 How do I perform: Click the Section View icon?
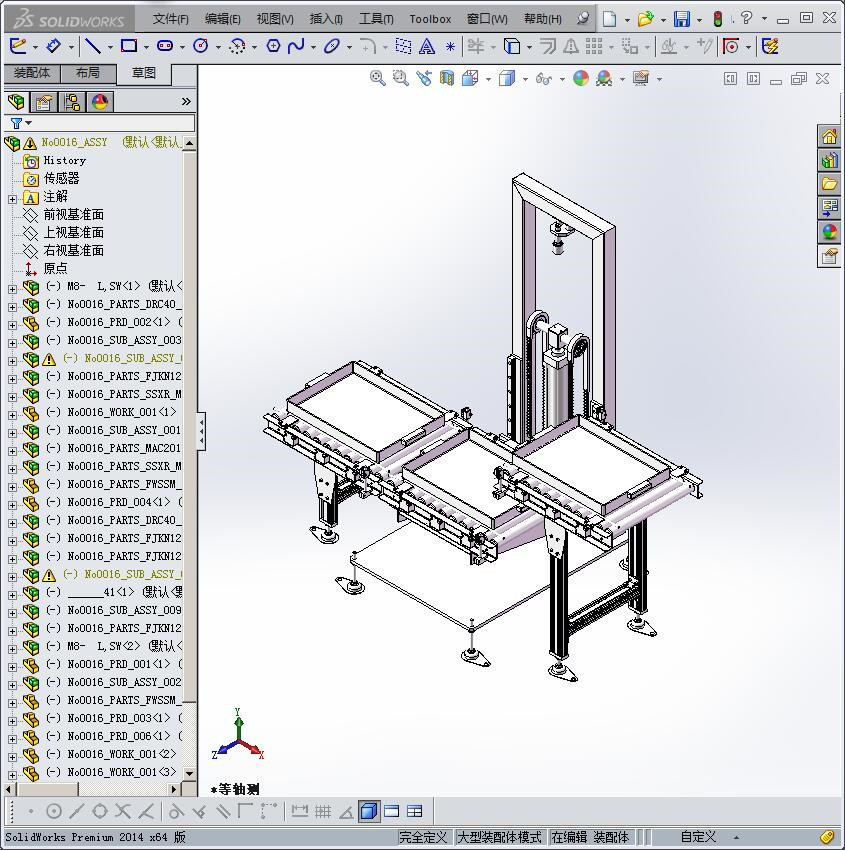click(447, 79)
